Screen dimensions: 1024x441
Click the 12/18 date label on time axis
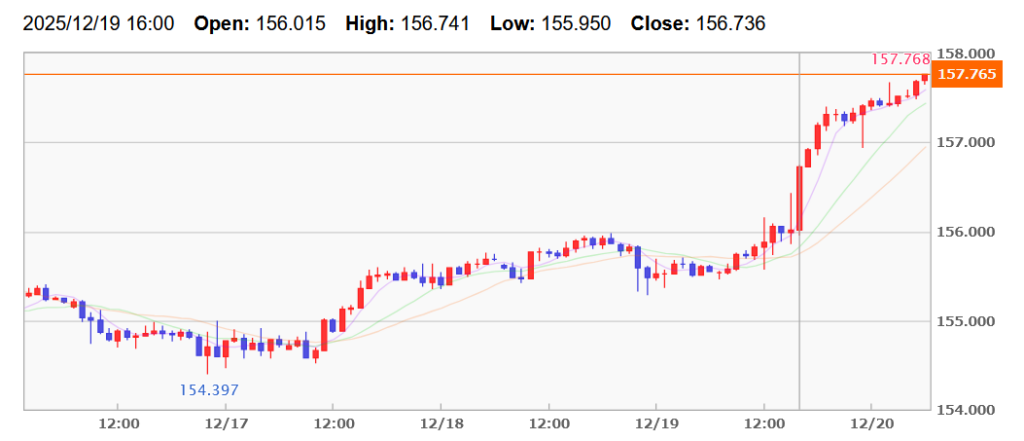click(x=440, y=425)
